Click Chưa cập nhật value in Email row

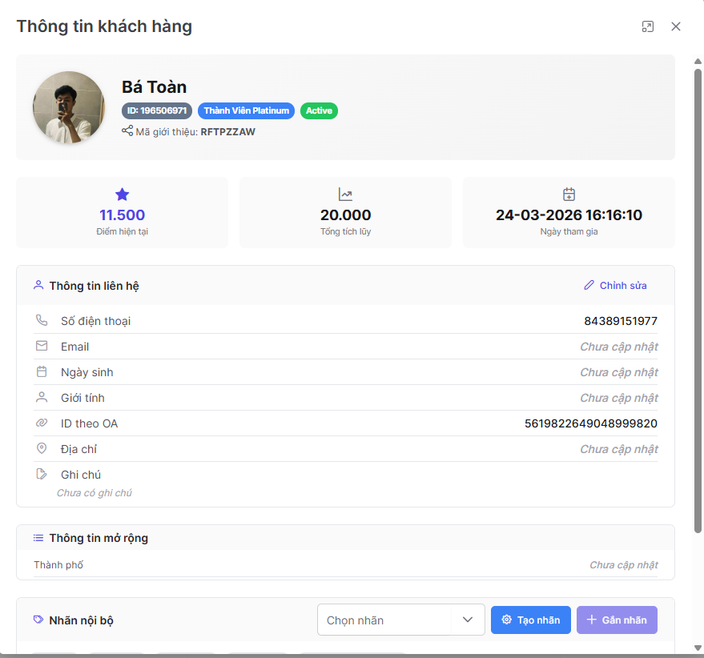pyautogui.click(x=619, y=347)
